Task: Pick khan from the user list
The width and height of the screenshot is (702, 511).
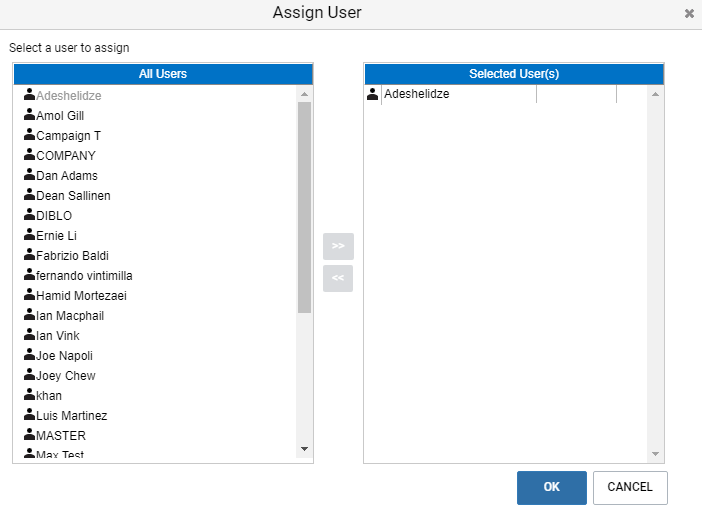Action: [49, 395]
